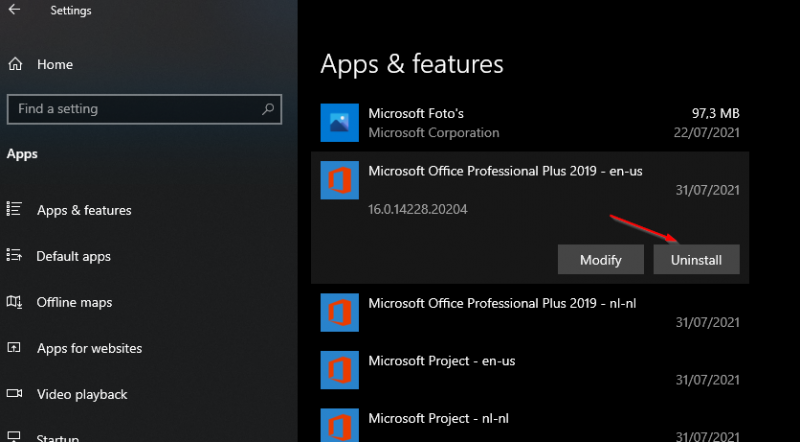Screen dimensions: 800x442
Task: Open Apps for websites section
Action: 89,348
